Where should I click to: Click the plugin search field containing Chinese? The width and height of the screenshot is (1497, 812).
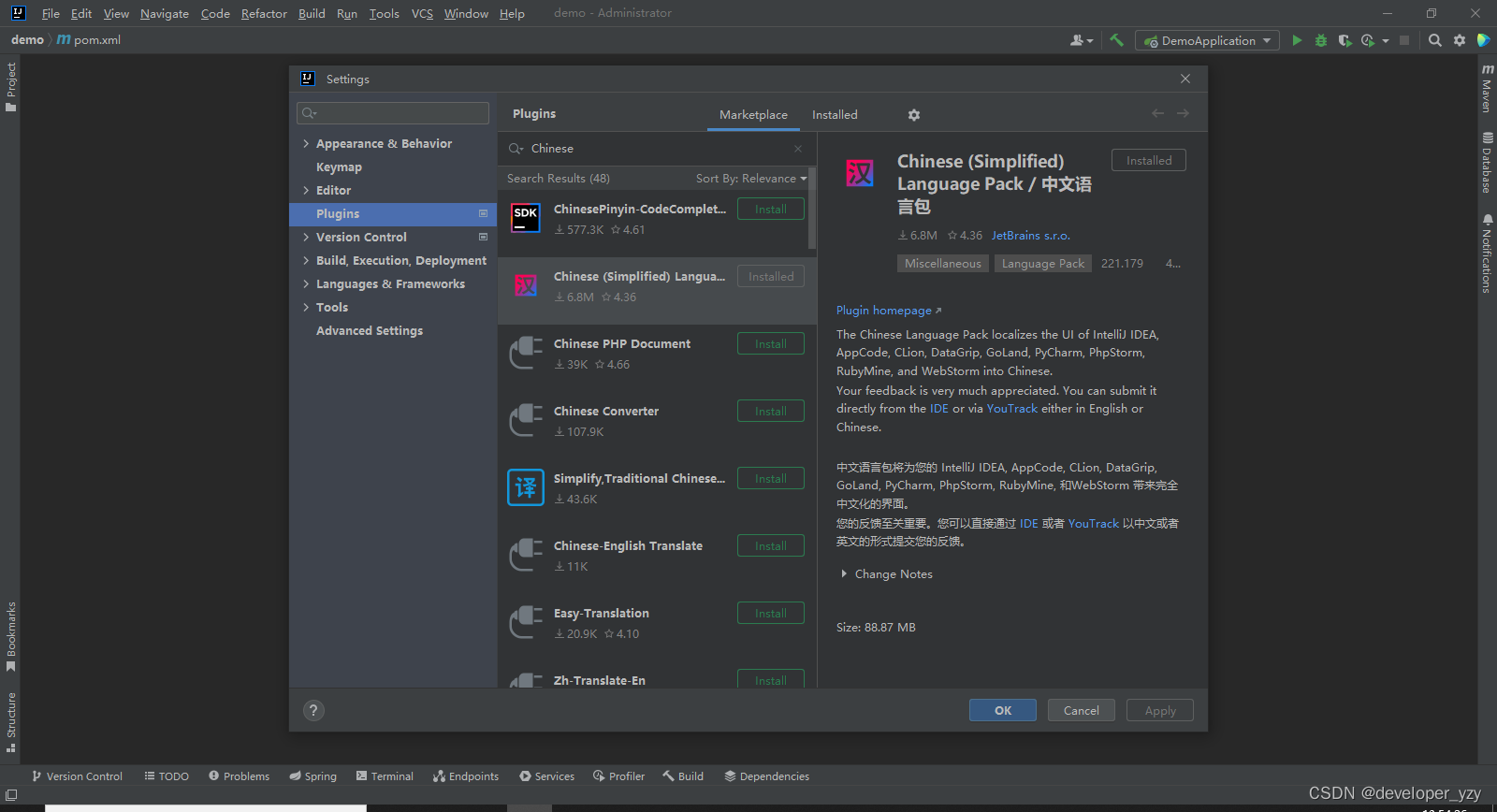click(x=657, y=149)
